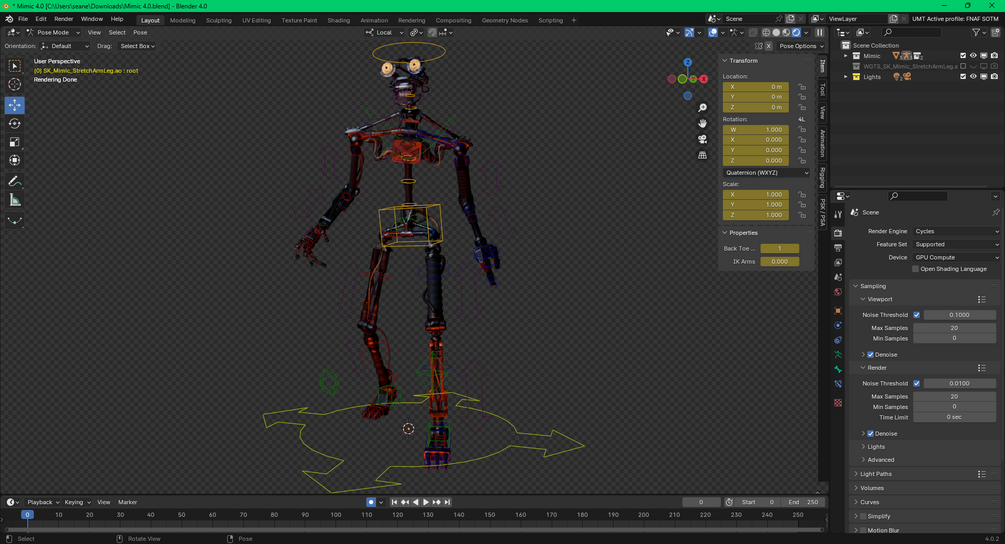Switch orthographic/perspective grid icon
The width and height of the screenshot is (1005, 544).
[x=702, y=155]
